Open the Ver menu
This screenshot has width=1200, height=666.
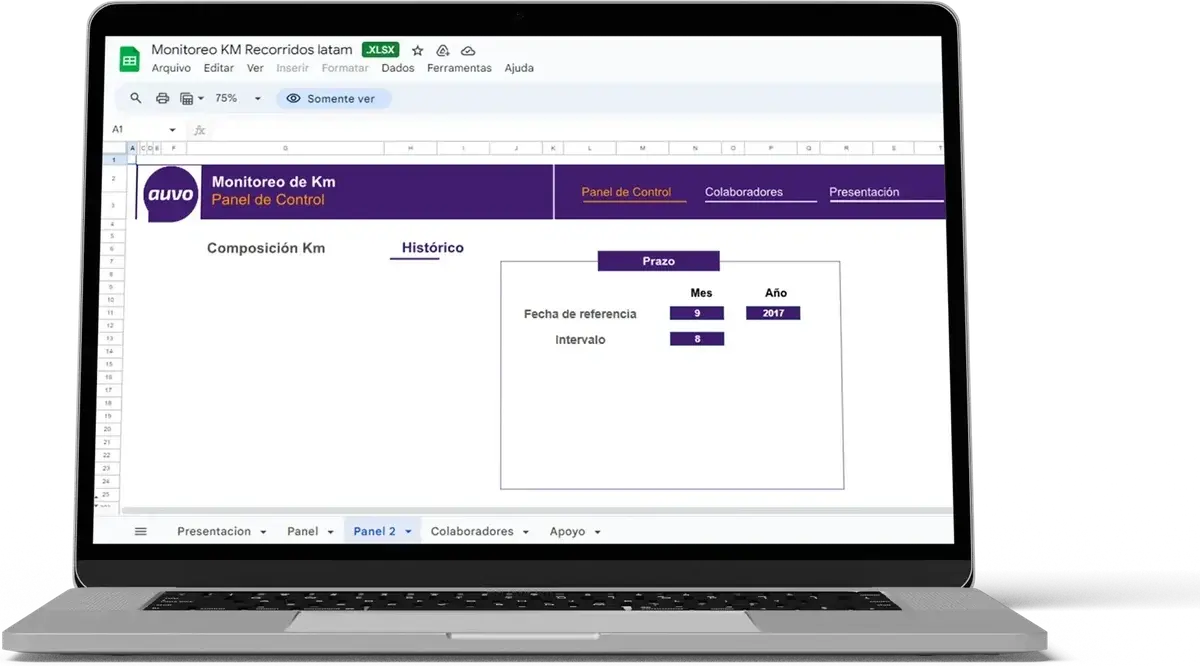coord(255,68)
